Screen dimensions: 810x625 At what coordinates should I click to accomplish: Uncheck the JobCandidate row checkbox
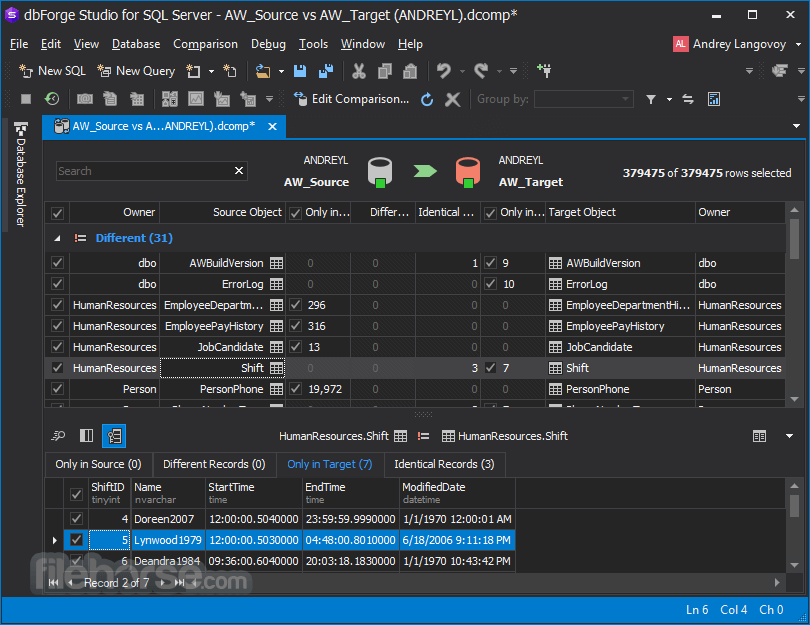tap(57, 347)
